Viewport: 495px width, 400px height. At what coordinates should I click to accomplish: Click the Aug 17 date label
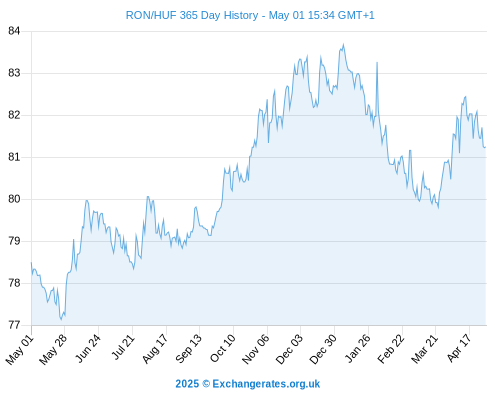coord(155,349)
